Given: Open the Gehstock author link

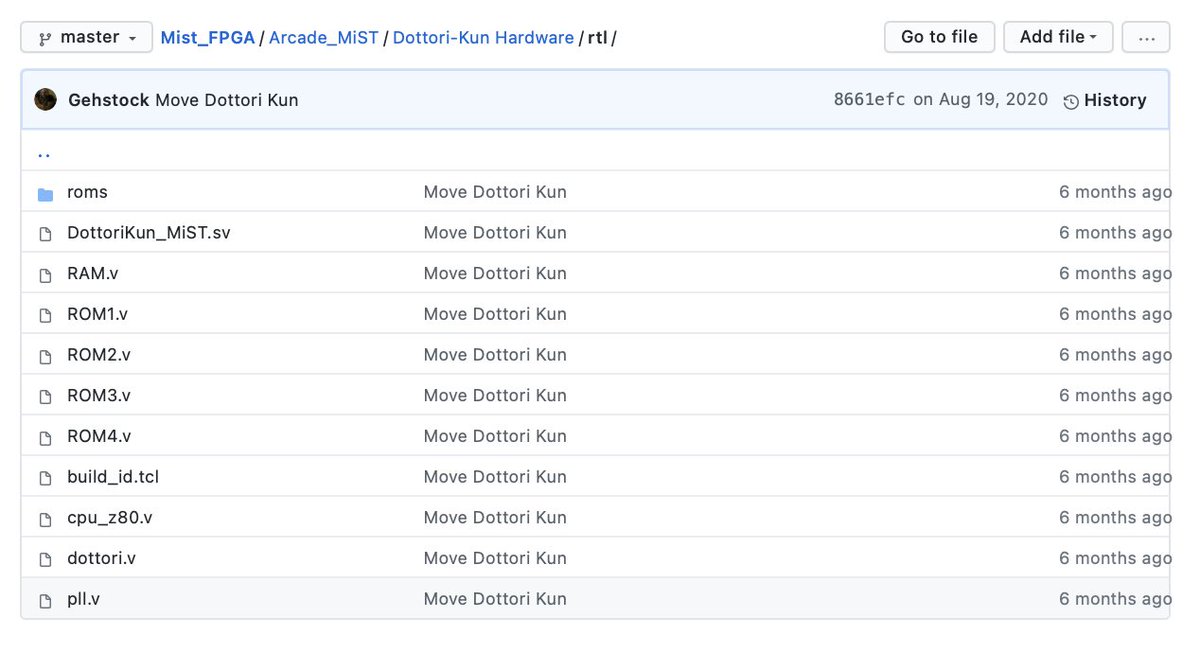Looking at the screenshot, I should [x=108, y=100].
